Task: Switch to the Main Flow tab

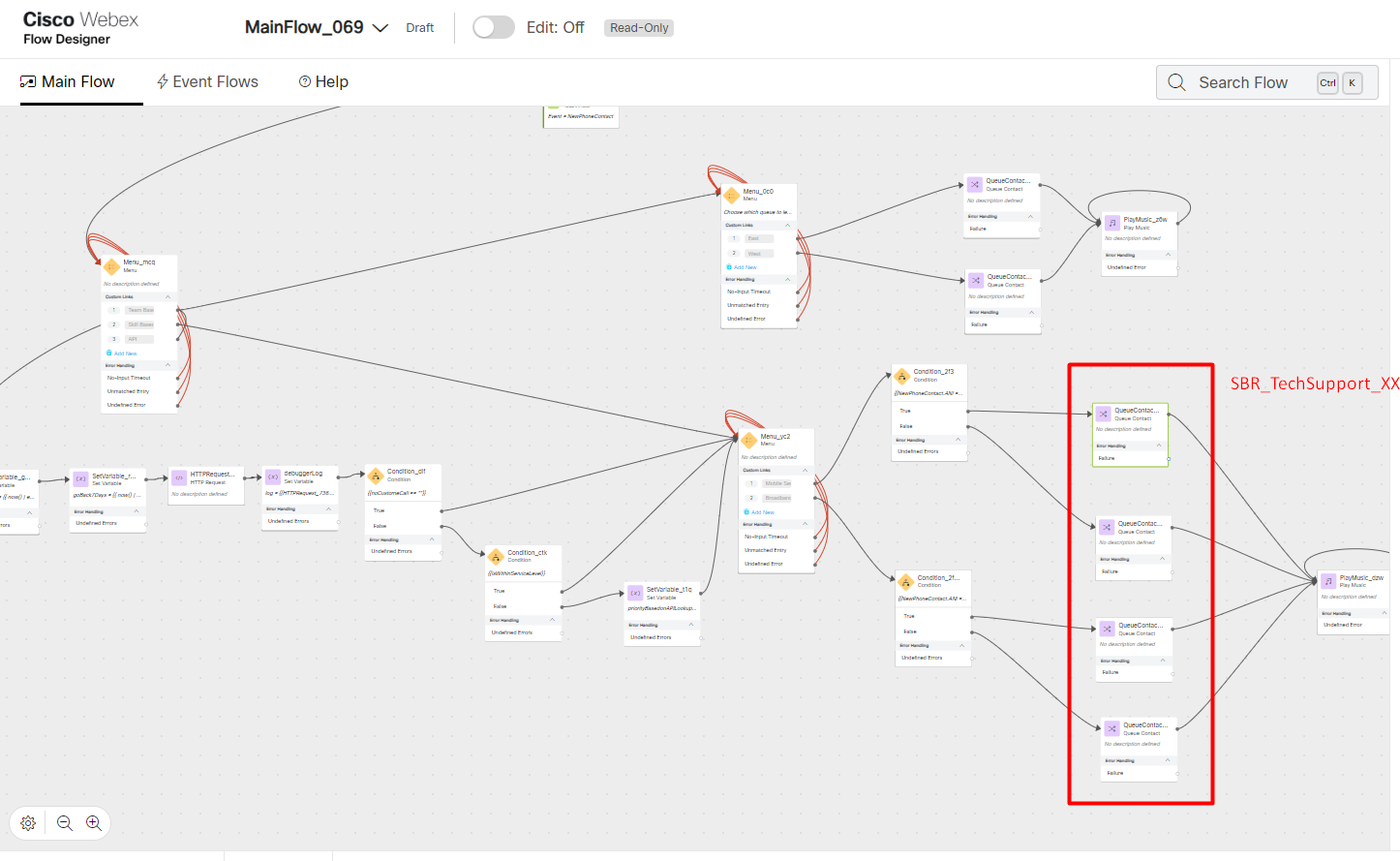Action: tap(68, 82)
